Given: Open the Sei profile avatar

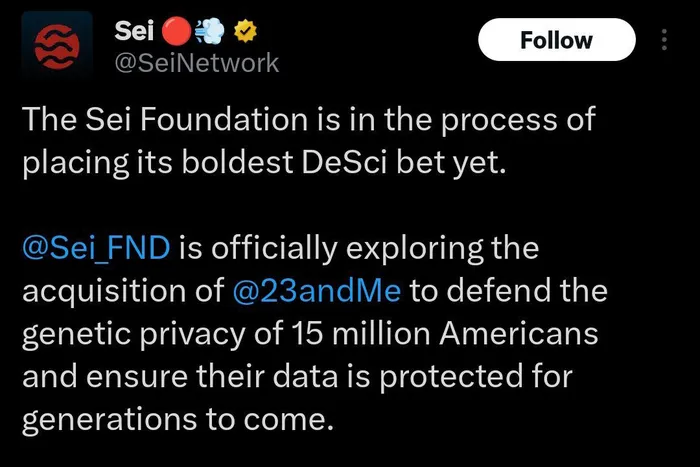Looking at the screenshot, I should click(57, 46).
